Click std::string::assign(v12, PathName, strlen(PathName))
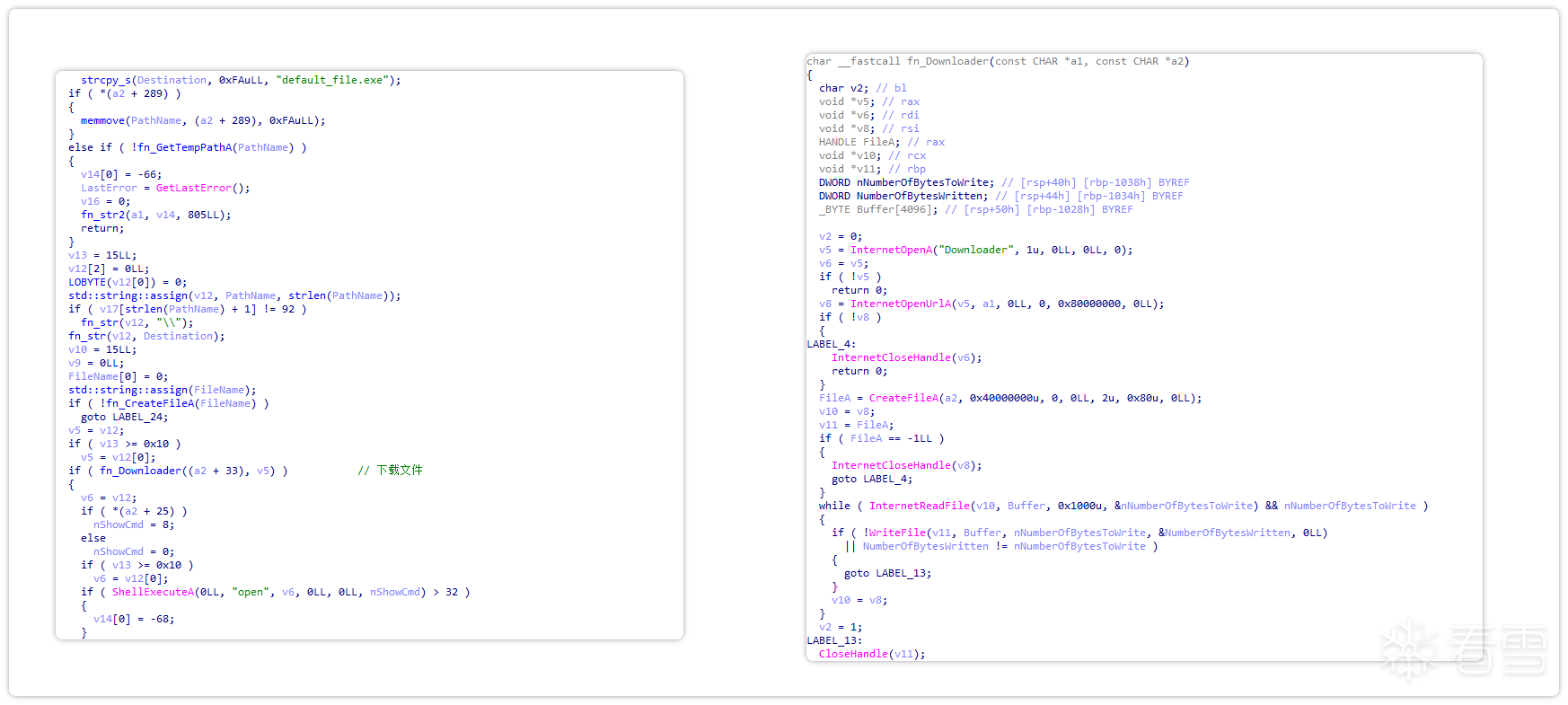Image resolution: width=1568 pixels, height=705 pixels. click(234, 295)
